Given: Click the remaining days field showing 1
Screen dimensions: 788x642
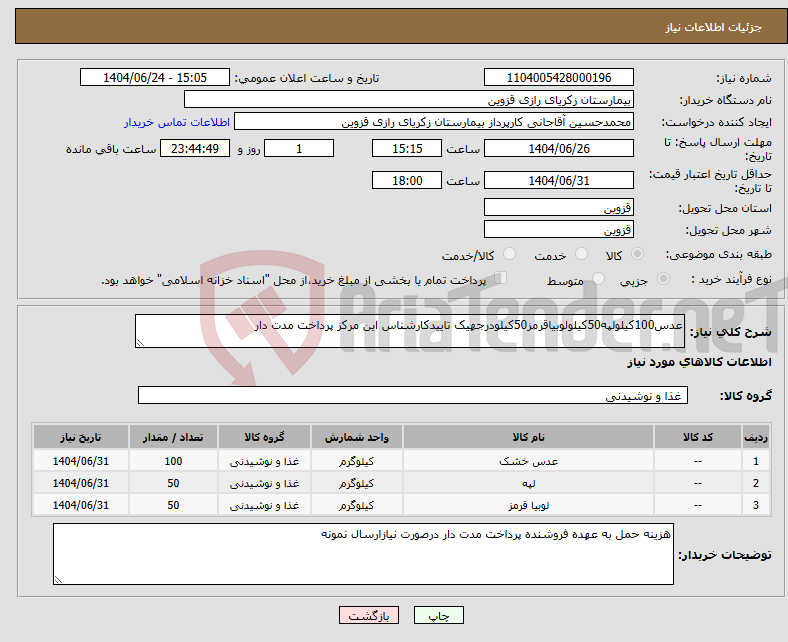Looking at the screenshot, I should pyautogui.click(x=299, y=148).
